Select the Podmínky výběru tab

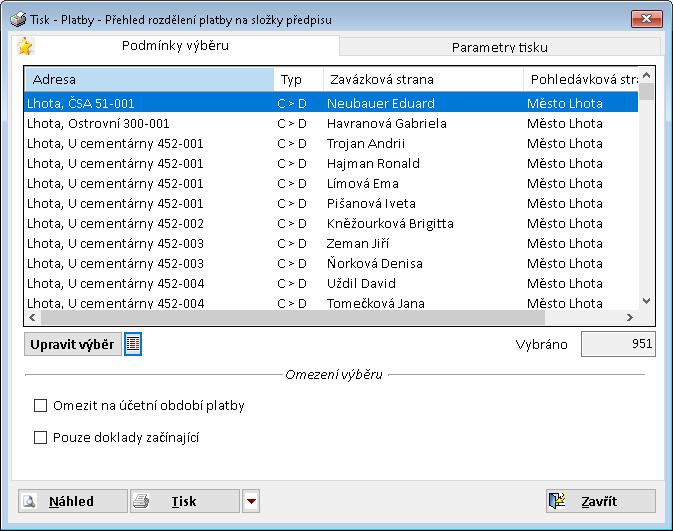pyautogui.click(x=174, y=46)
